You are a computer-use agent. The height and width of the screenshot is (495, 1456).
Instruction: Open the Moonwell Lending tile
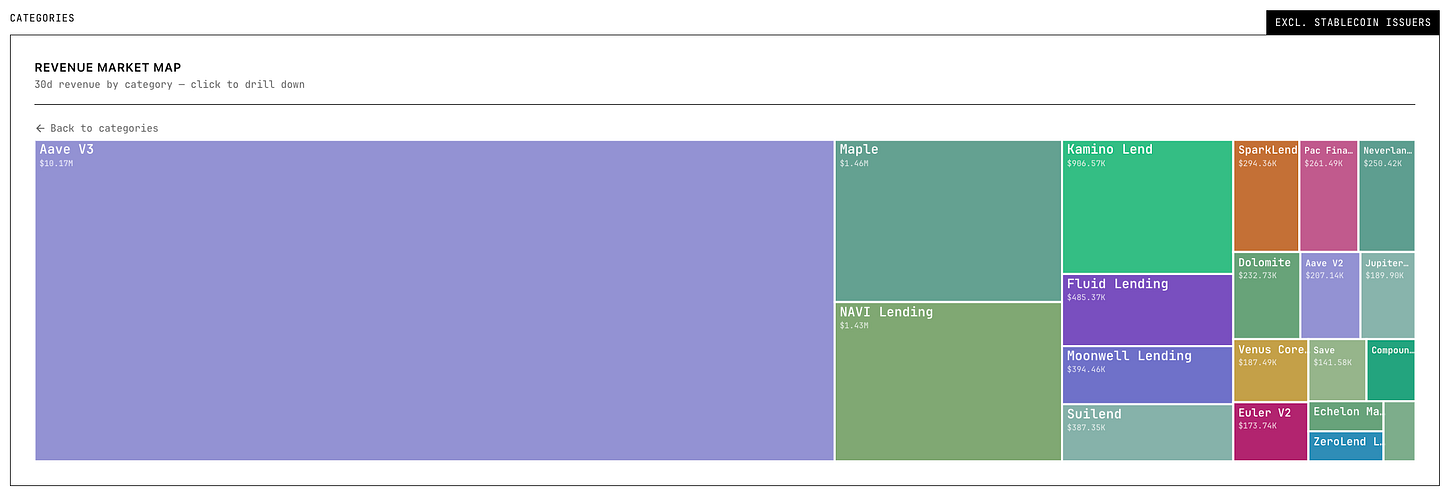[x=1146, y=375]
